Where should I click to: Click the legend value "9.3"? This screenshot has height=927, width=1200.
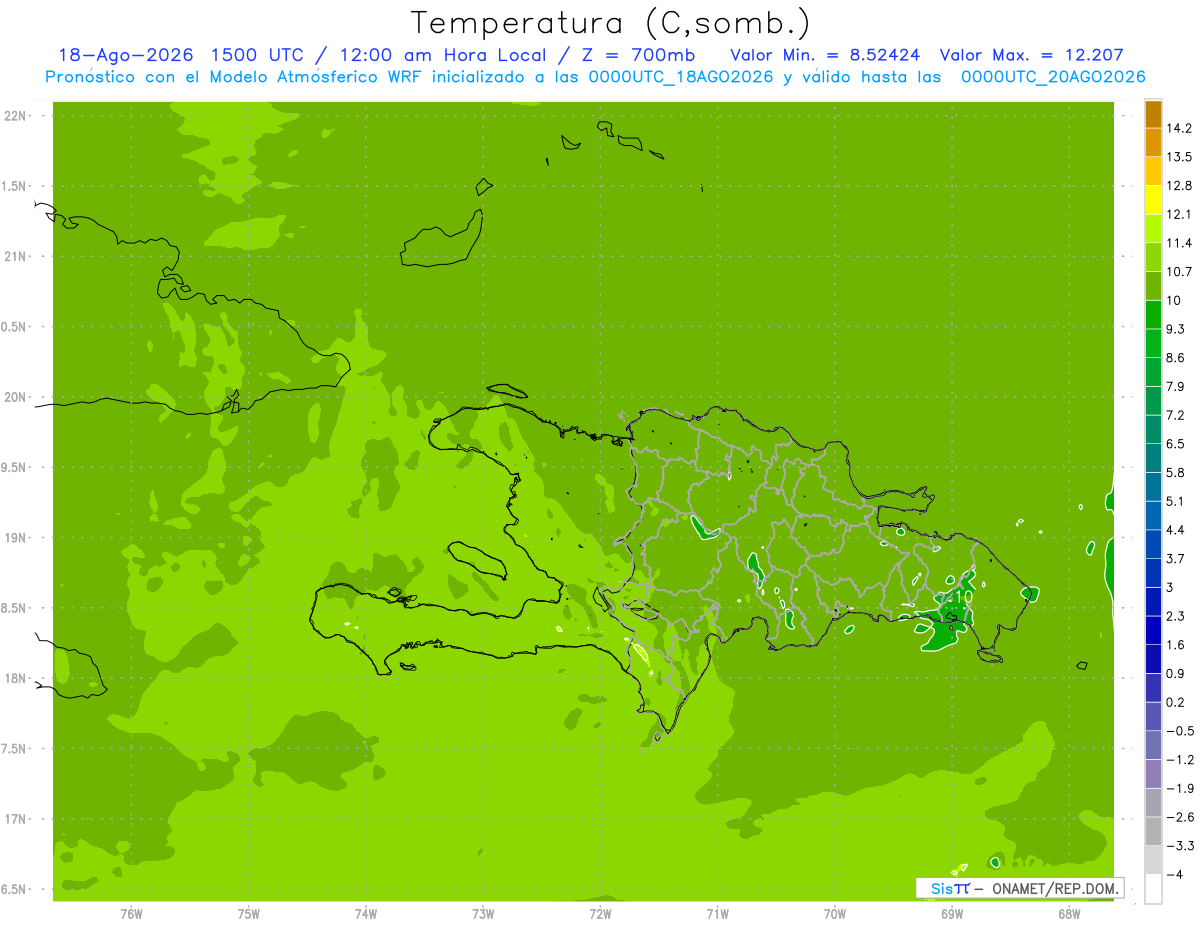click(x=1176, y=329)
